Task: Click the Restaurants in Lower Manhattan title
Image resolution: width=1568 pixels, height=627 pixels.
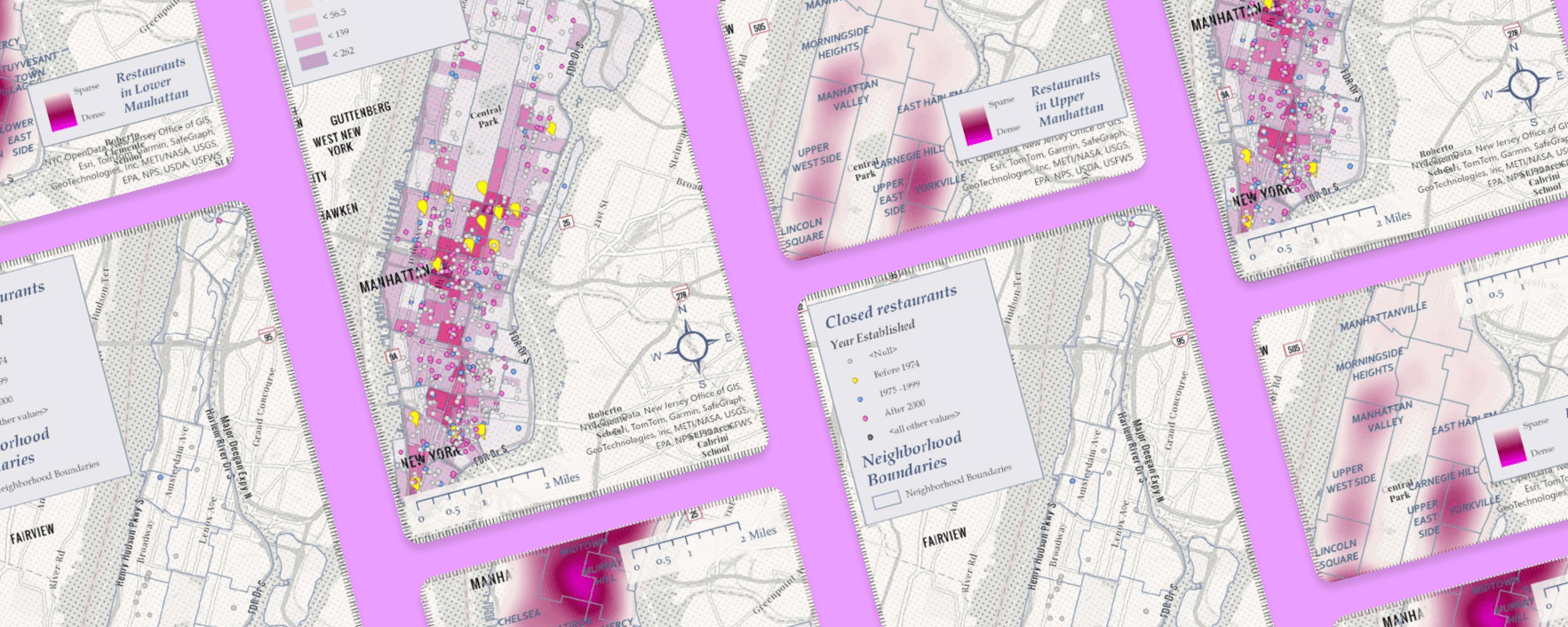Action: pyautogui.click(x=153, y=87)
